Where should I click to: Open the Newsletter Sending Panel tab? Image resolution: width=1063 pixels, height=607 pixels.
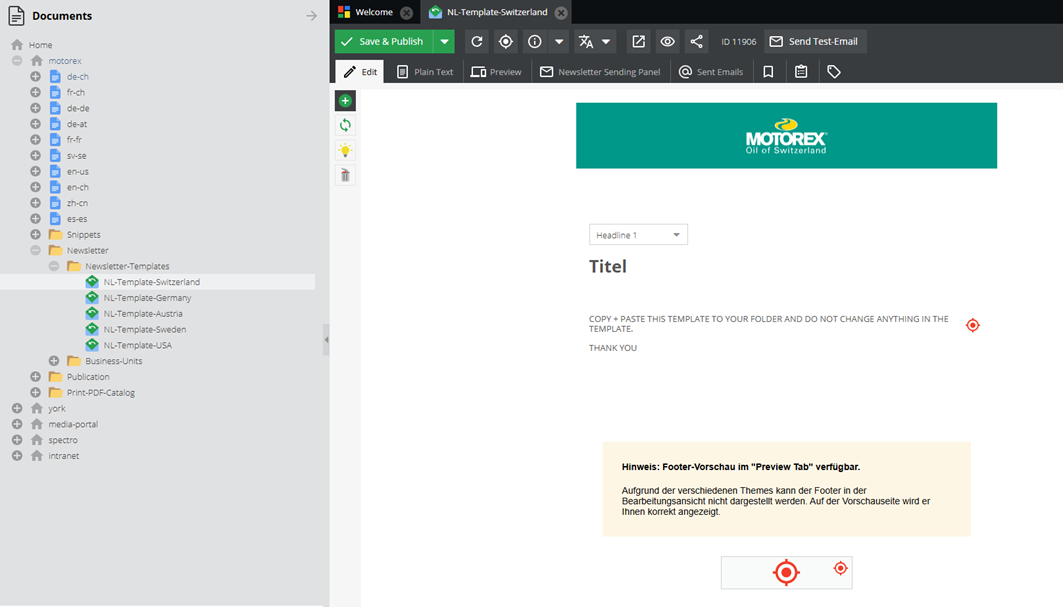click(x=600, y=72)
